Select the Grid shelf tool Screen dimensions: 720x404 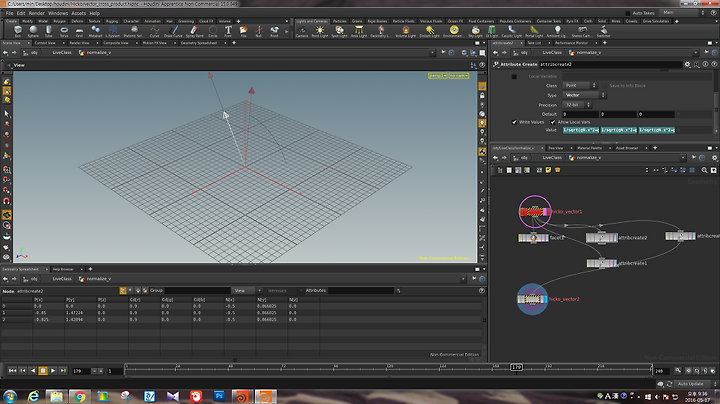[79, 31]
